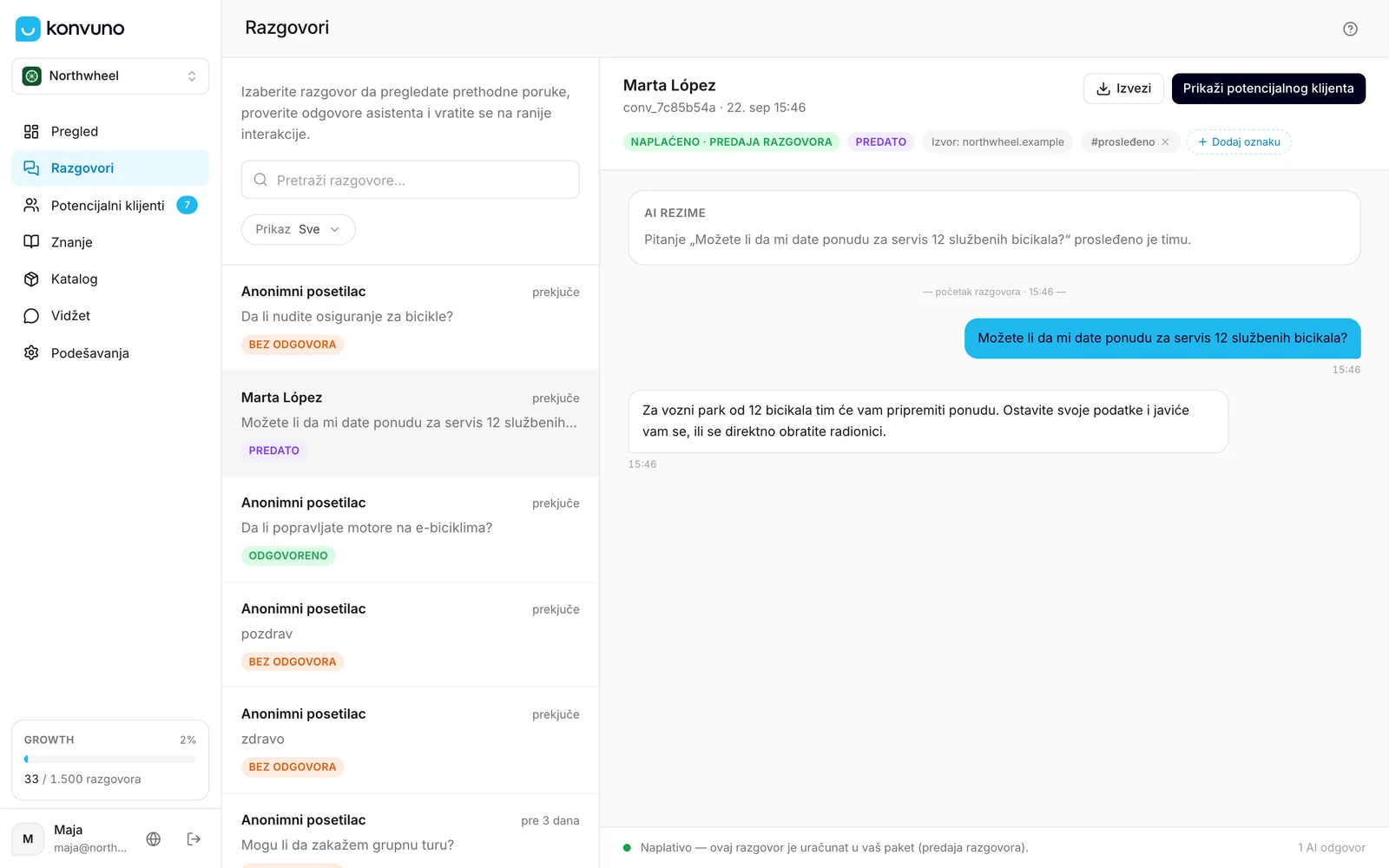Click the Potencijalni klijenti count badge 7
Viewport: 1389px width, 868px height.
[187, 206]
